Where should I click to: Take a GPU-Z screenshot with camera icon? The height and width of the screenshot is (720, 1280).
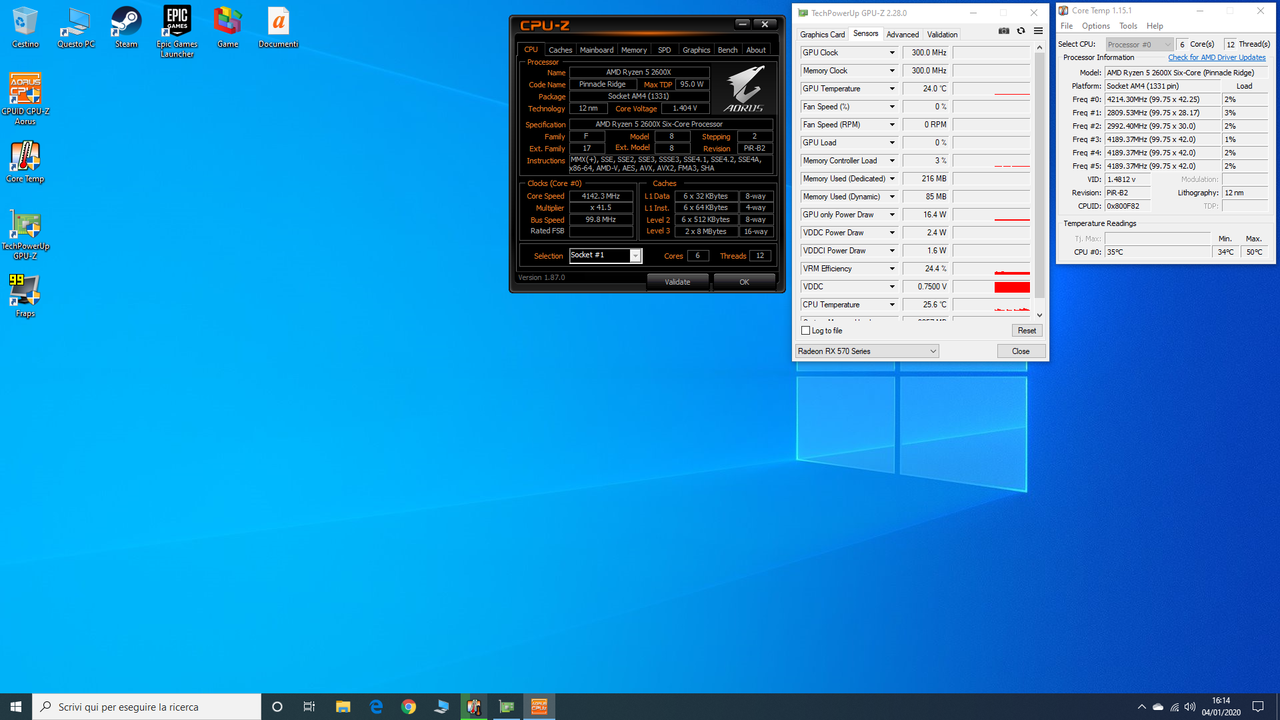[x=1004, y=31]
